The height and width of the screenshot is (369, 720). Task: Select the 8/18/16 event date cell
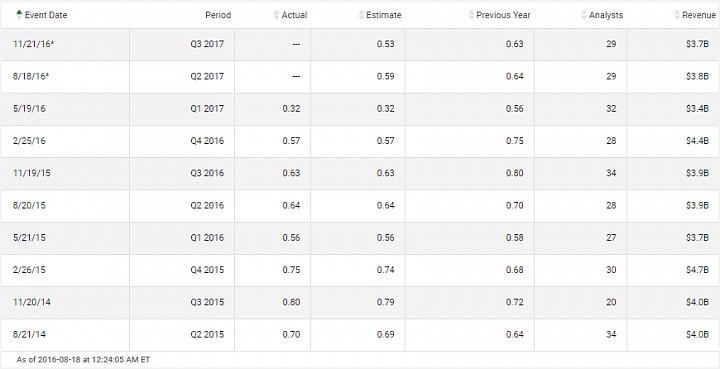[65, 76]
